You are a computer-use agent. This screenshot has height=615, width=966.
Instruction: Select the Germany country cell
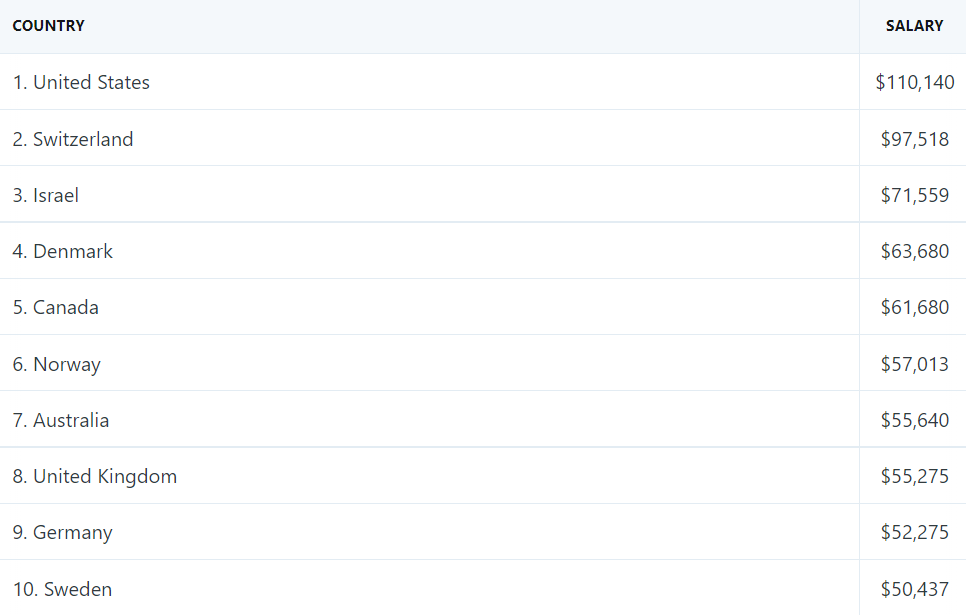point(63,532)
